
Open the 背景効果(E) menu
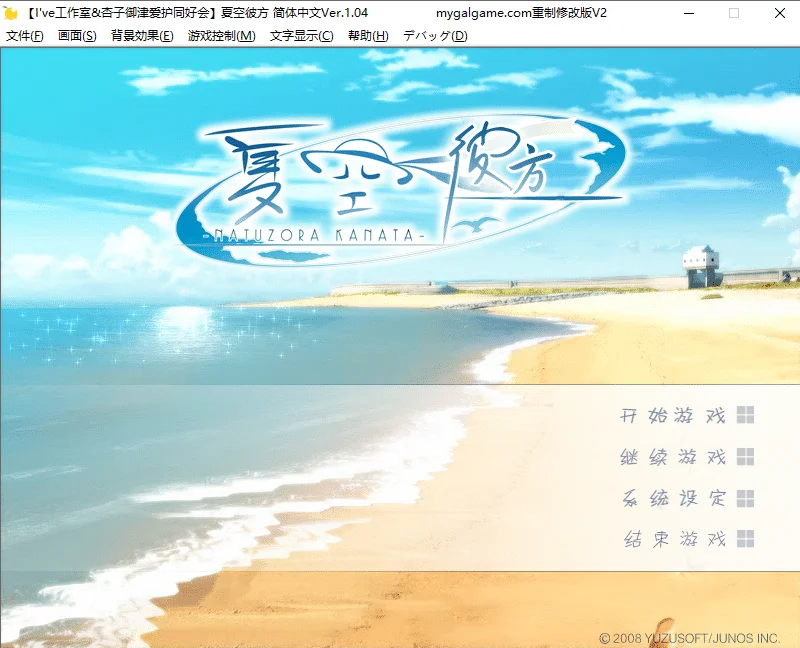142,36
